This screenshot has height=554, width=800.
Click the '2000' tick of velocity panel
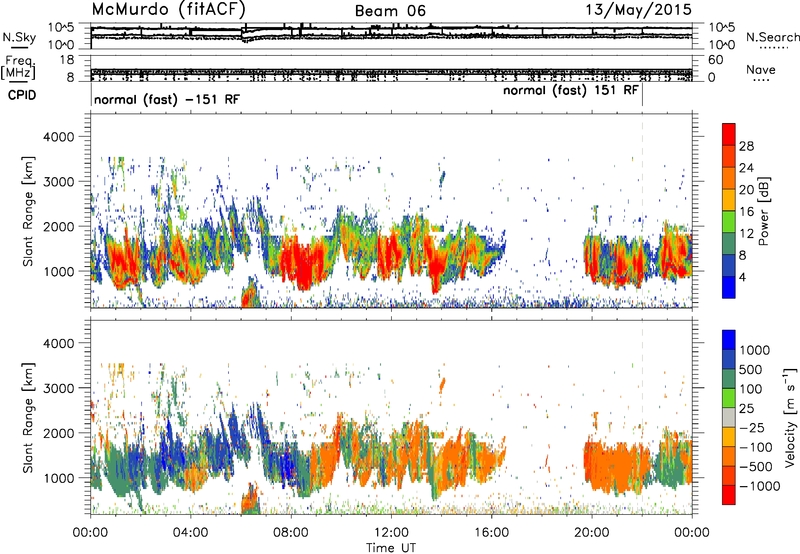pyautogui.click(x=59, y=433)
